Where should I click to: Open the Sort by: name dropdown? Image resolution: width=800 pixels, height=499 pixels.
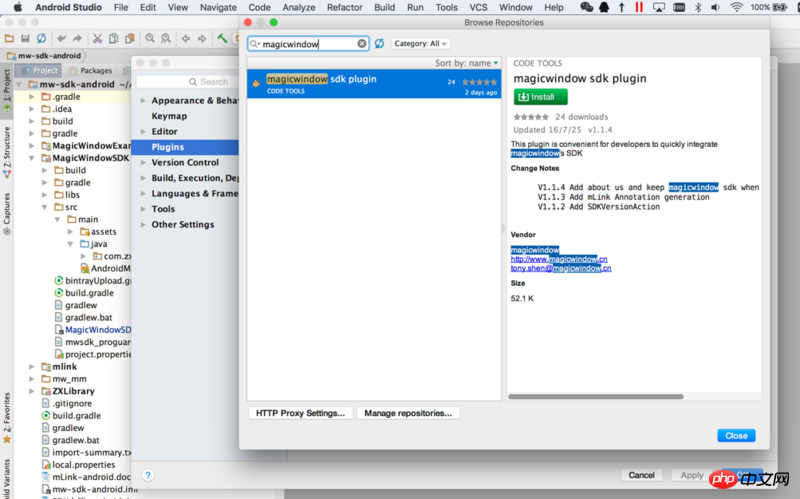click(466, 63)
